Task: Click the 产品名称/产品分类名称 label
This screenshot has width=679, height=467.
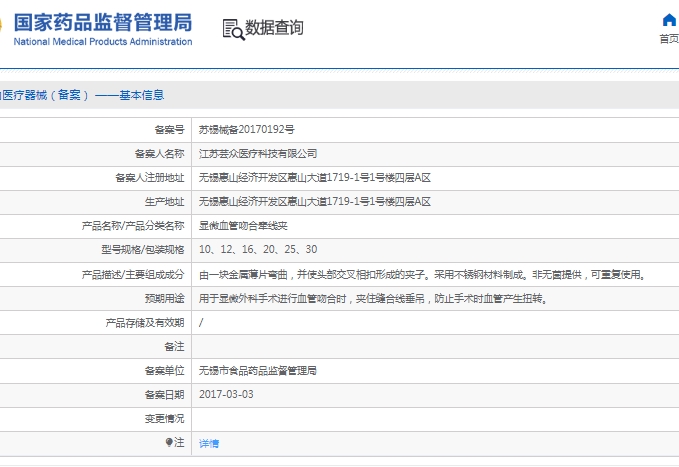Action: [133, 225]
